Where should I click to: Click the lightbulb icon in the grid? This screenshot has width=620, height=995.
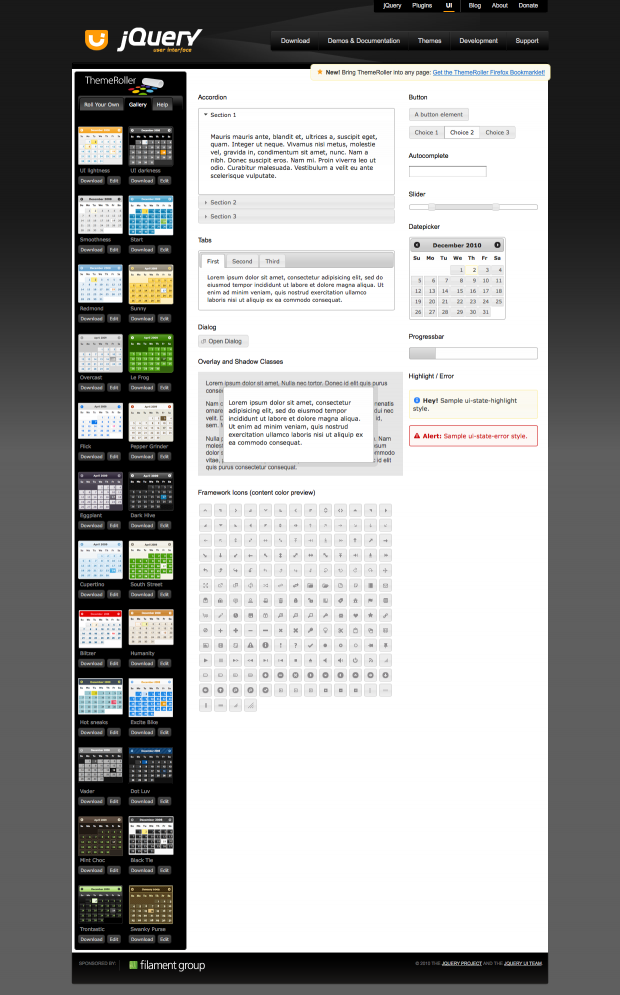326,630
